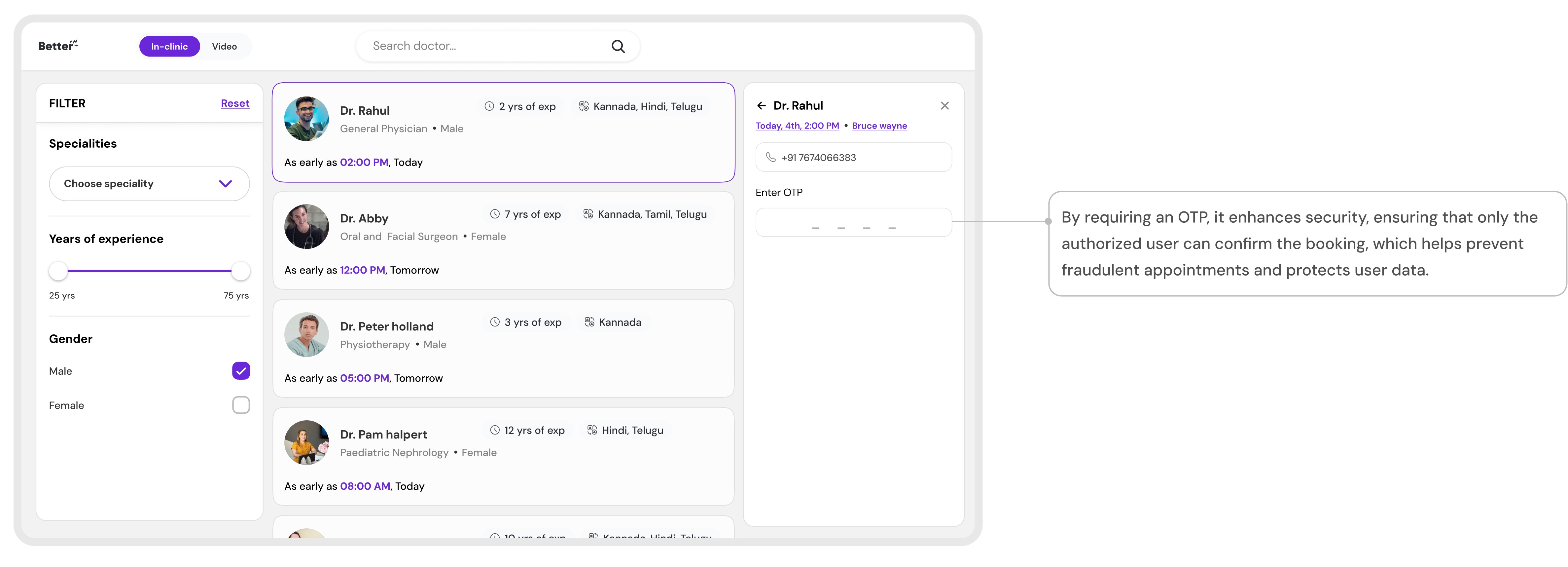The height and width of the screenshot is (567, 1568).
Task: Open Dr. Abby's profile photo
Action: point(307,227)
